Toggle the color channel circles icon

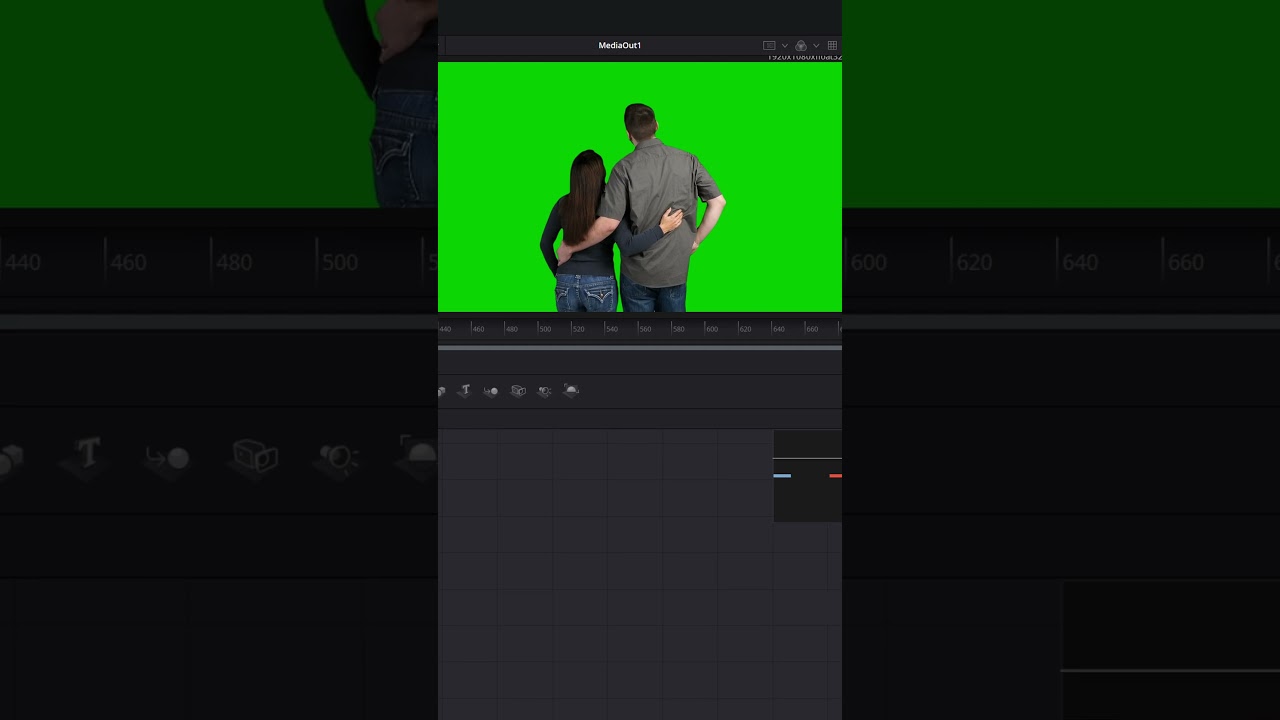801,46
